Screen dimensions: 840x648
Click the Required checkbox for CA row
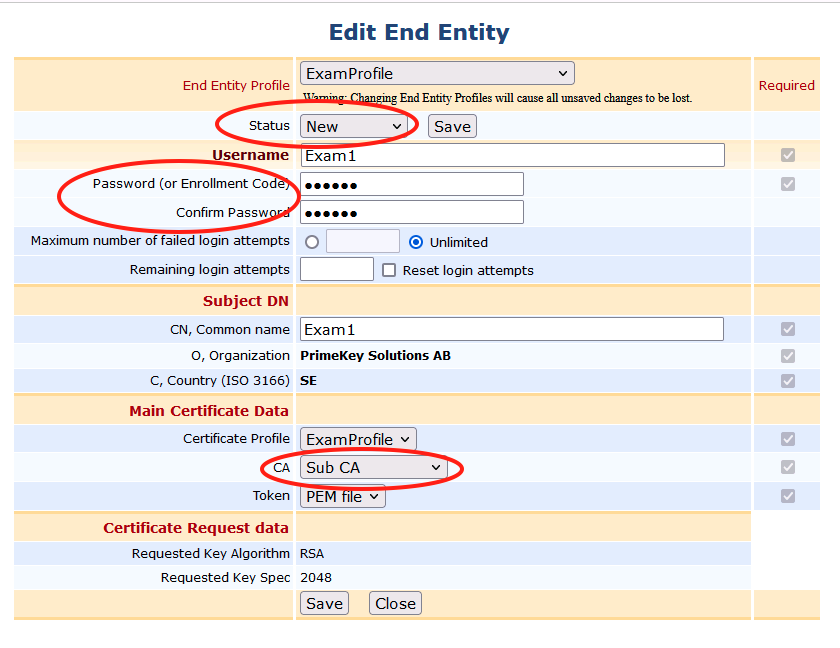click(788, 467)
